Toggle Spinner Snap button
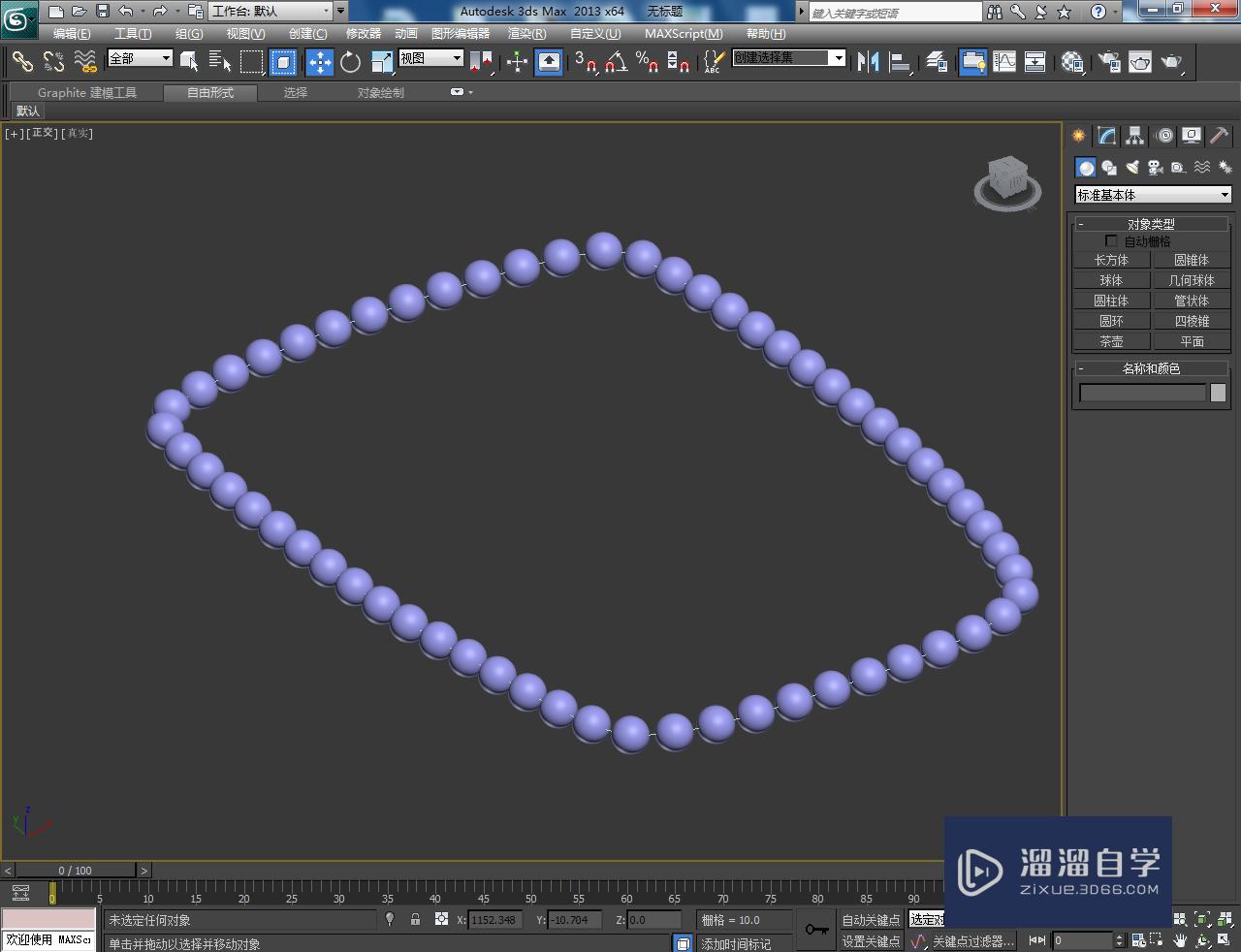Screen dimensions: 1241x952 pyautogui.click(x=679, y=62)
